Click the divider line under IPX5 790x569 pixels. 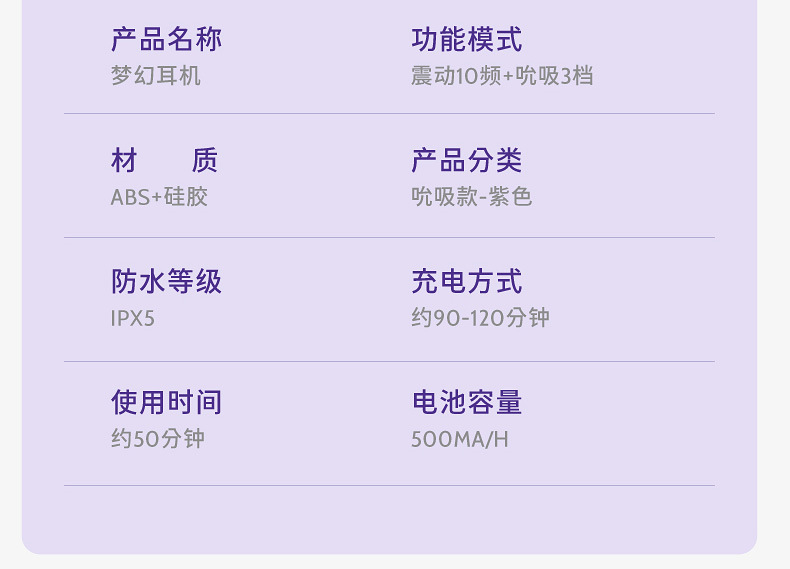point(389,361)
